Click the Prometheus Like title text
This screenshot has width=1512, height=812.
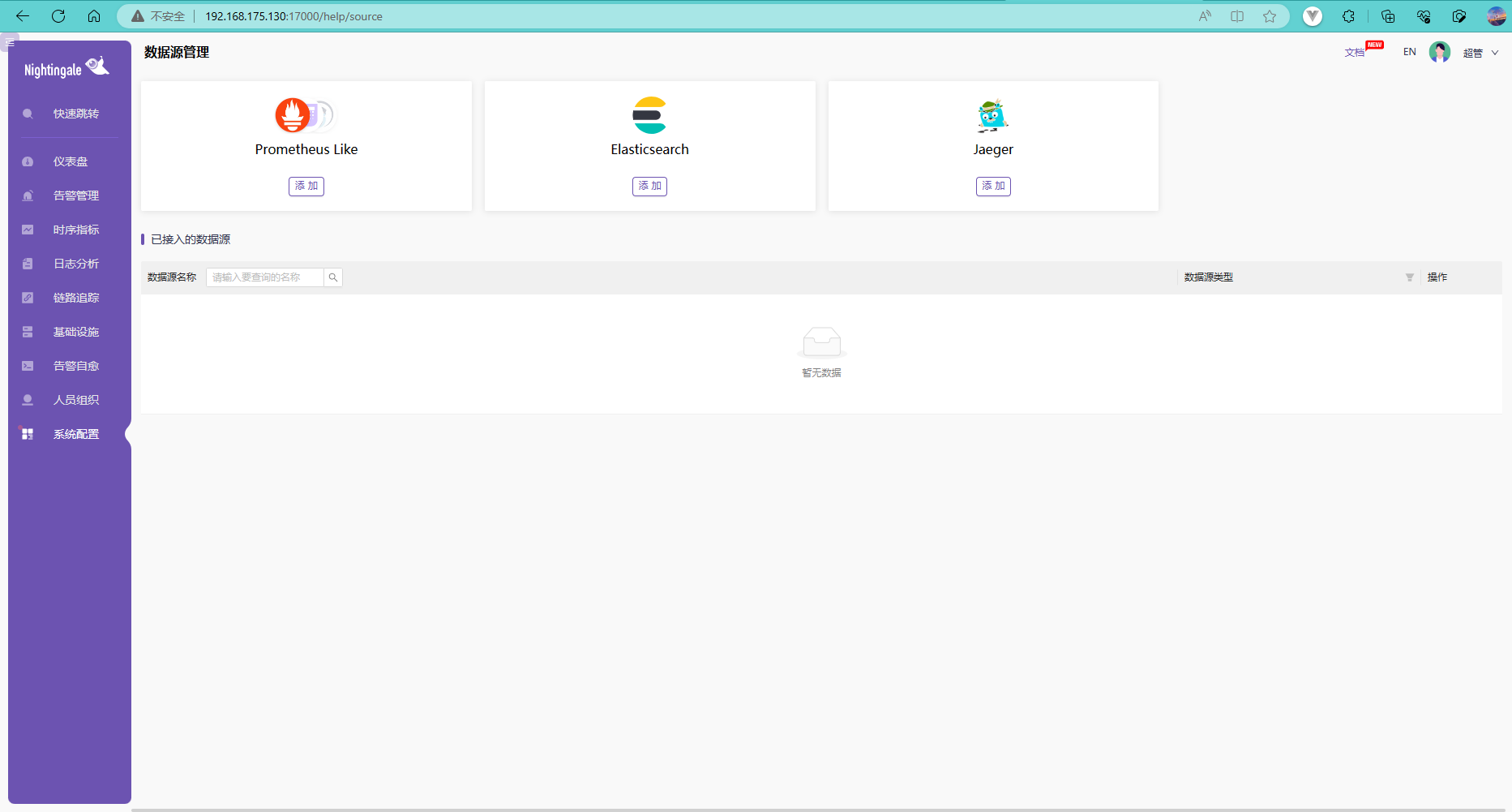tap(306, 149)
